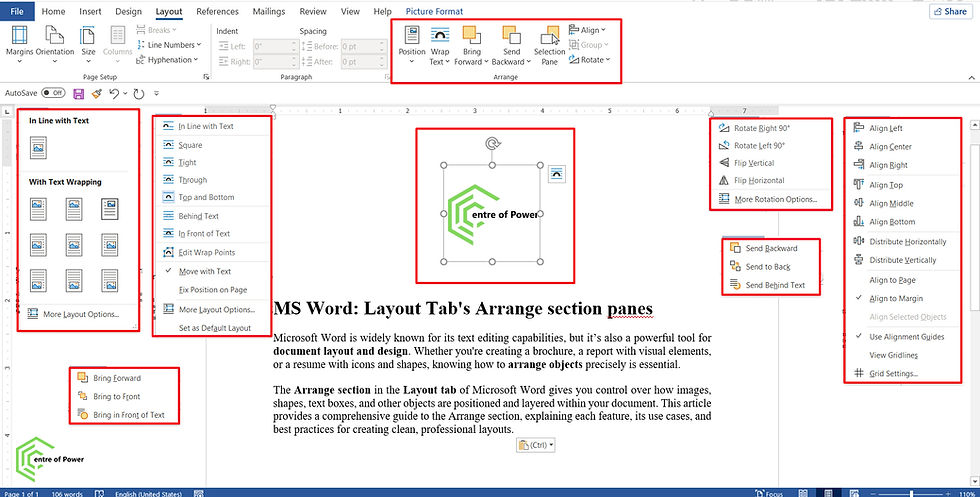Open the Margins gallery
Image resolution: width=980 pixels, height=497 pixels.
pos(19,44)
